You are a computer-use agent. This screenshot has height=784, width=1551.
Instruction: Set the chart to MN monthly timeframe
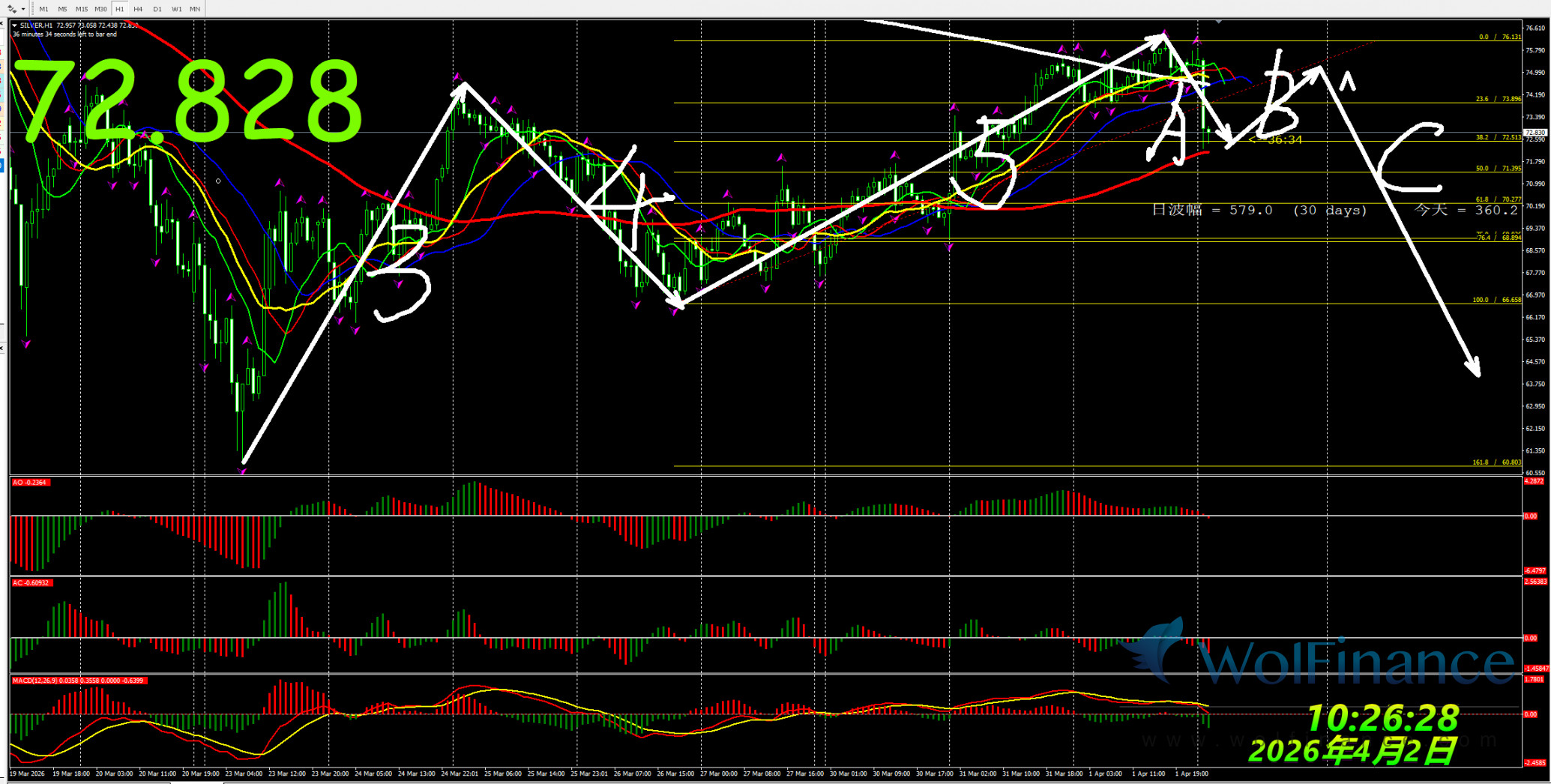point(195,9)
